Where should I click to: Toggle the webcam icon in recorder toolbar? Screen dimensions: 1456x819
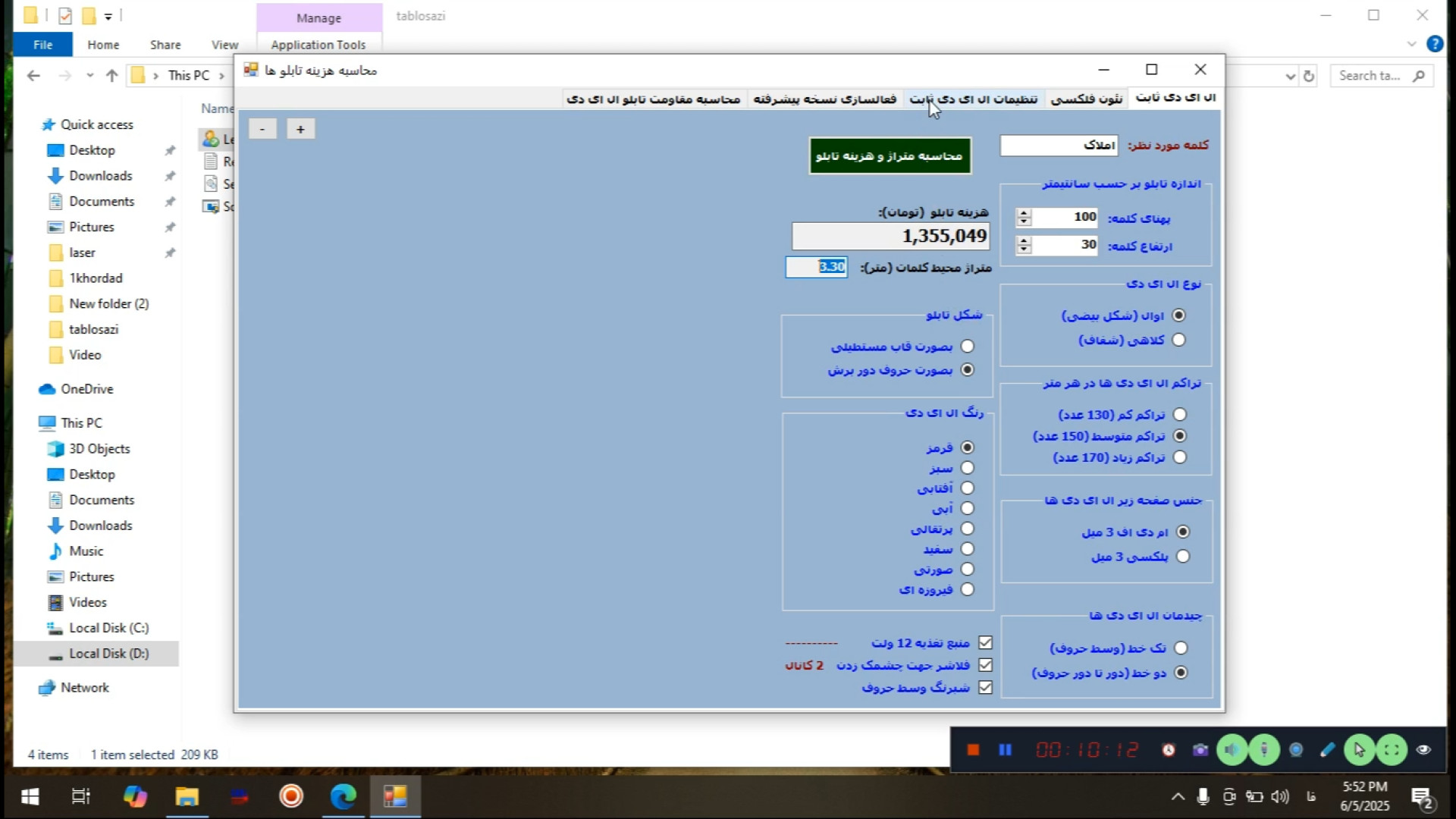pos(1296,750)
